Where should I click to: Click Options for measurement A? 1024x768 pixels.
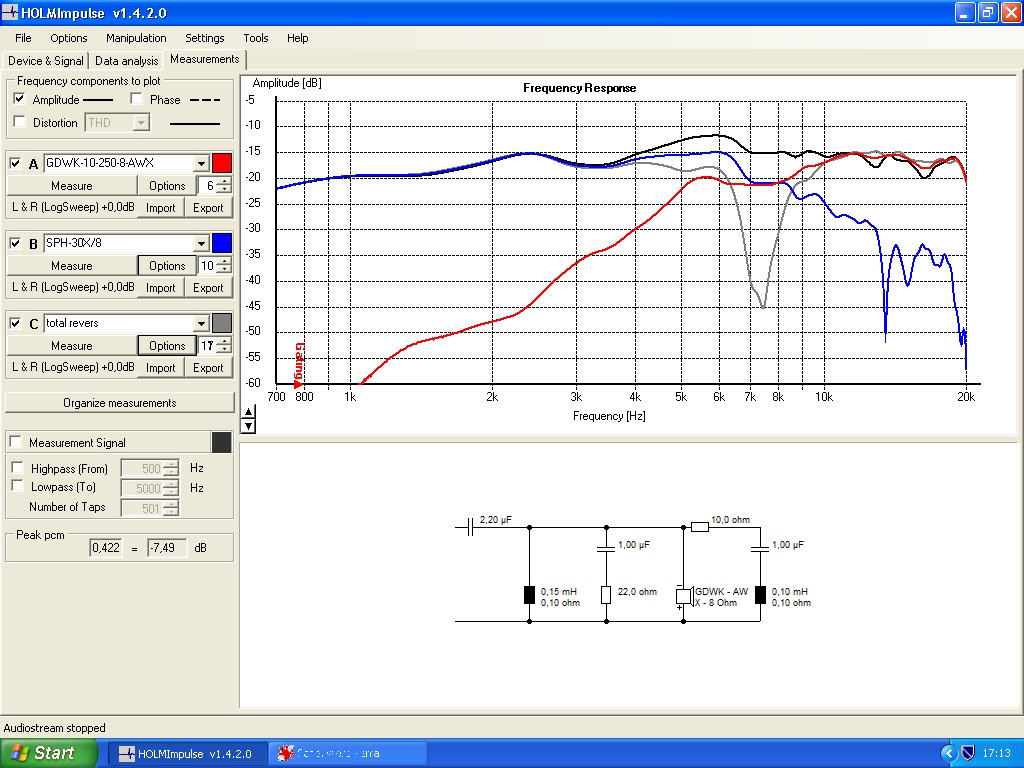tap(167, 186)
